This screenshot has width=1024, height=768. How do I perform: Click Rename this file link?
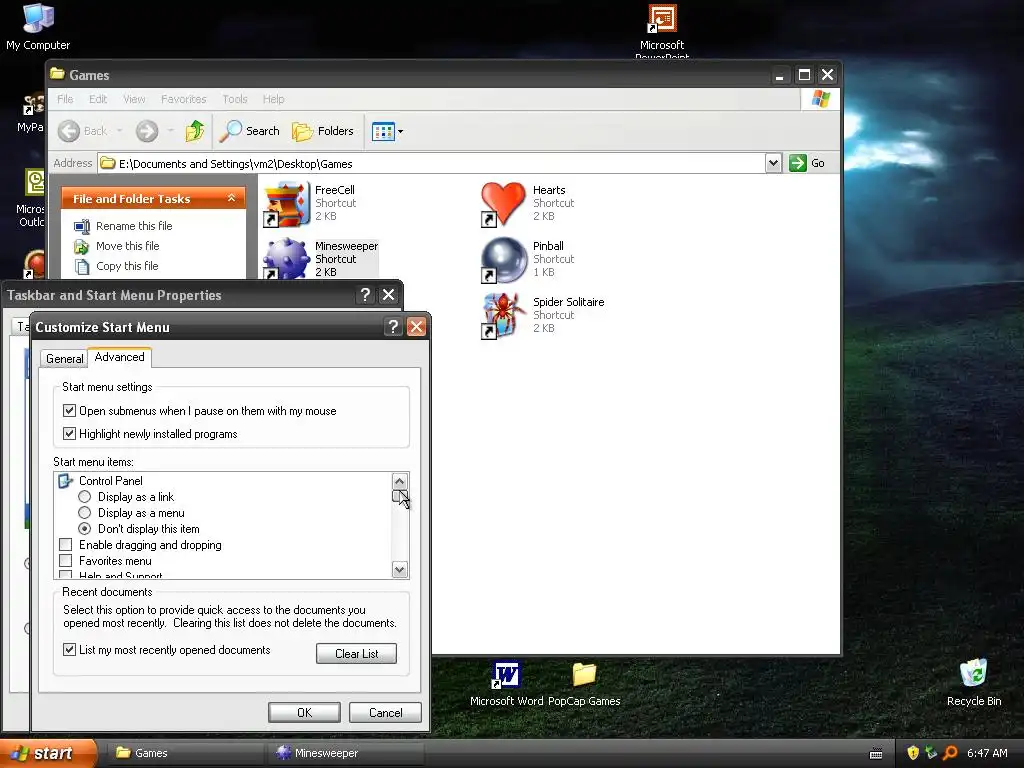(x=134, y=226)
